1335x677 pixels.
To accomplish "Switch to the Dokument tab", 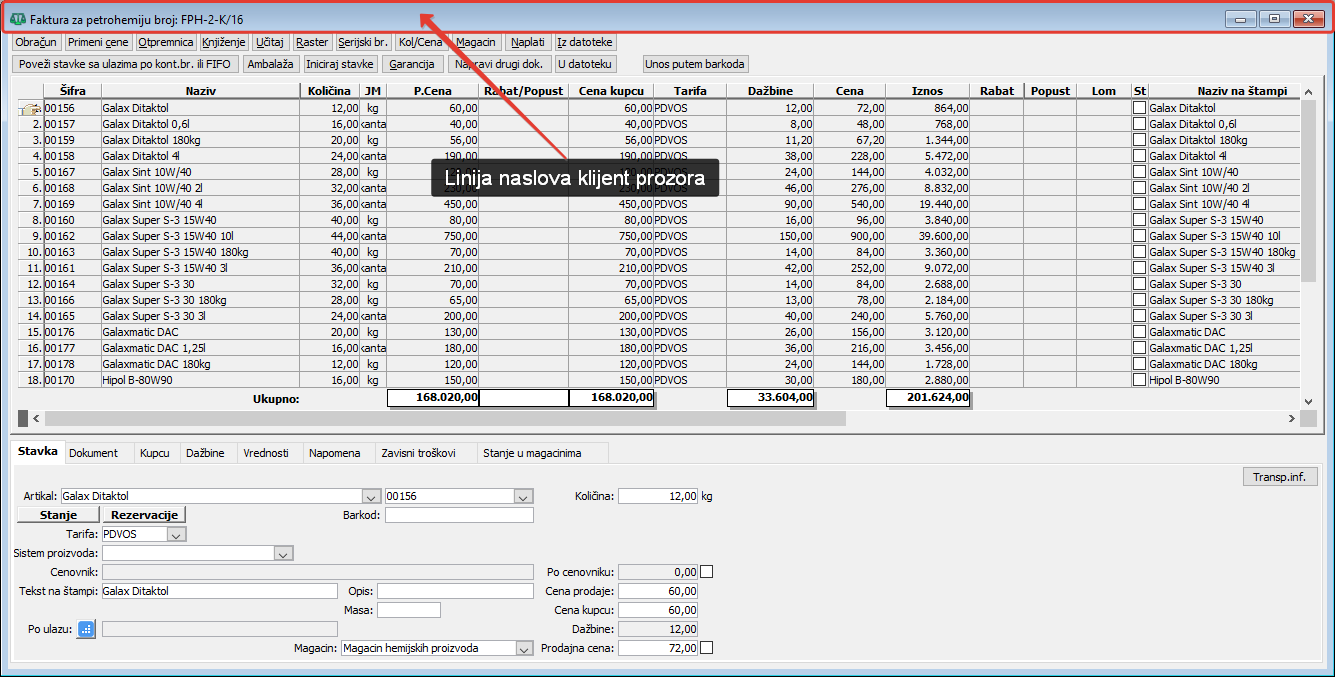I will point(93,453).
